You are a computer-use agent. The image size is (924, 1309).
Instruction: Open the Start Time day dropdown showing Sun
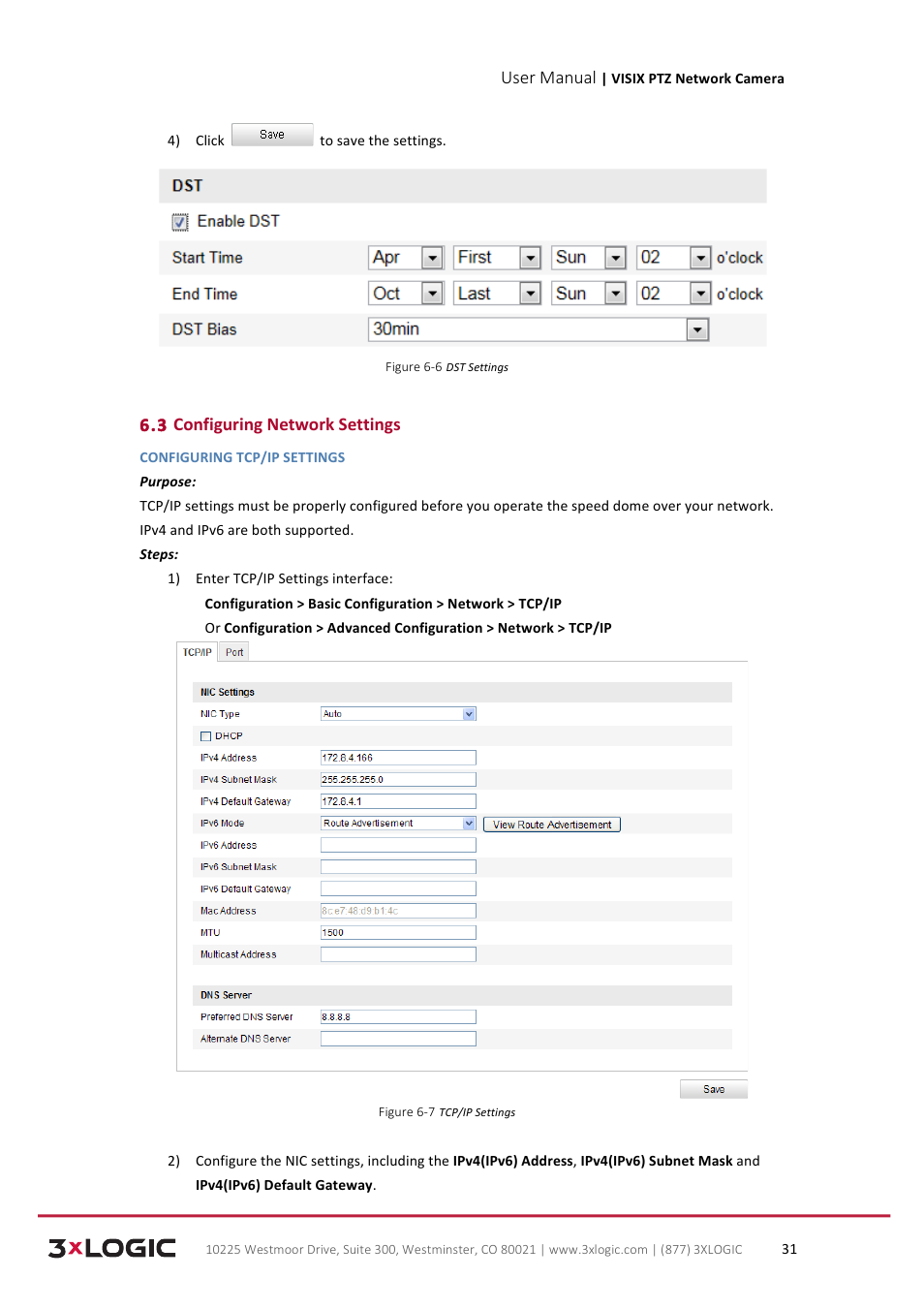[589, 258]
